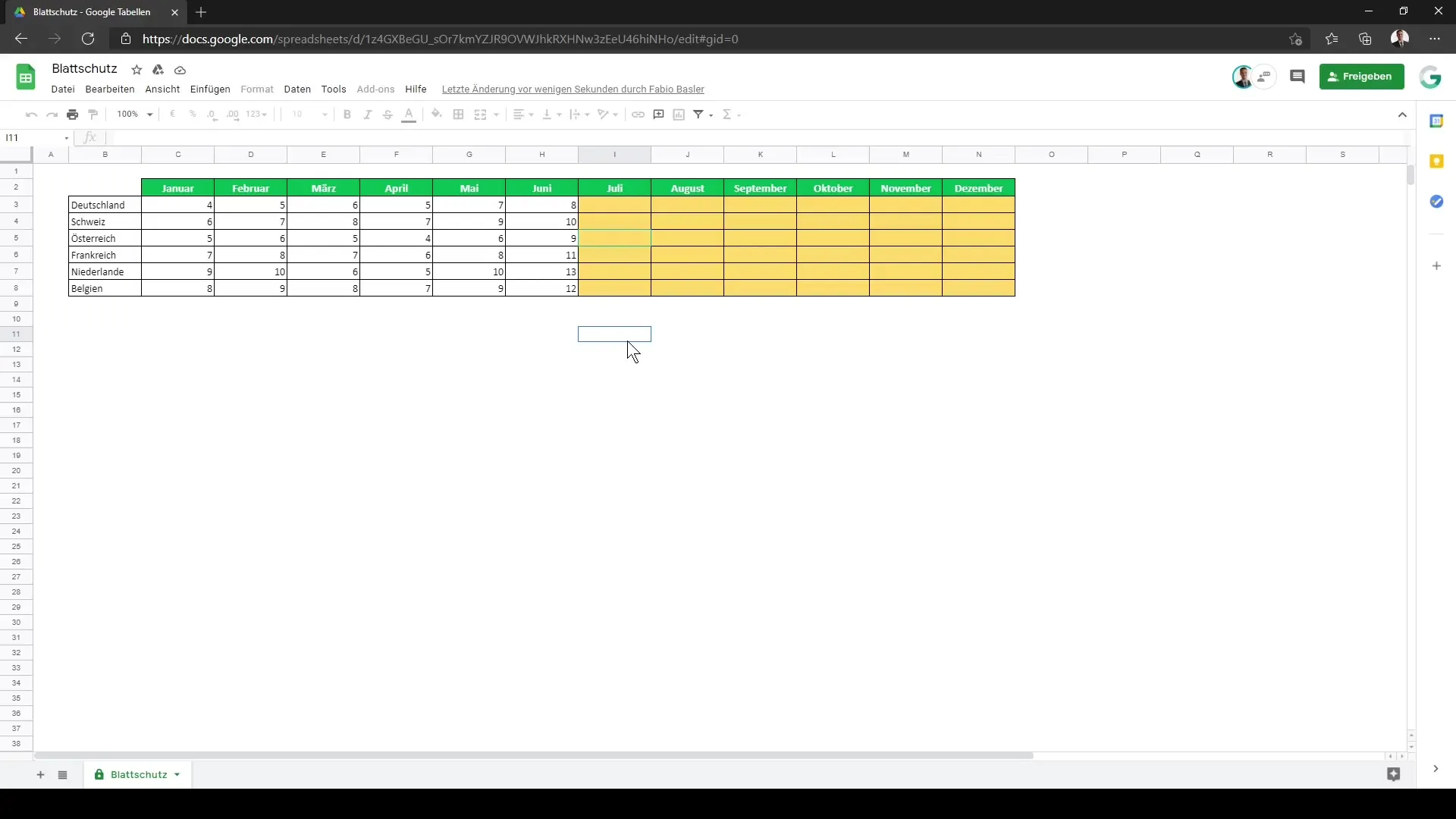Click the Deutschland cell
The width and height of the screenshot is (1456, 819).
pyautogui.click(x=105, y=205)
